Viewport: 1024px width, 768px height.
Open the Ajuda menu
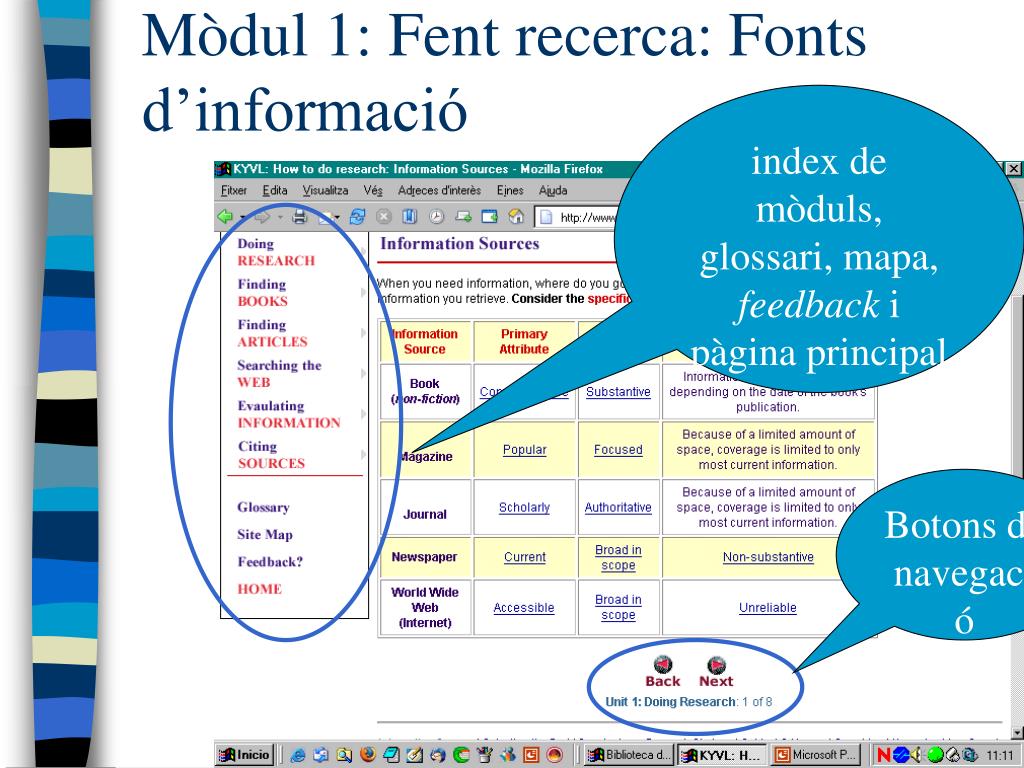tap(552, 191)
